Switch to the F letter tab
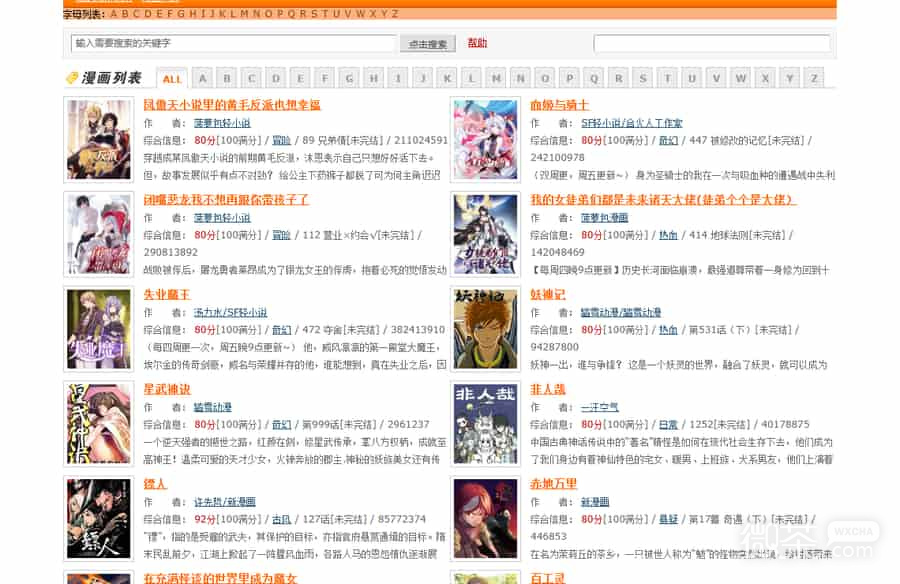The width and height of the screenshot is (900, 584). (325, 78)
